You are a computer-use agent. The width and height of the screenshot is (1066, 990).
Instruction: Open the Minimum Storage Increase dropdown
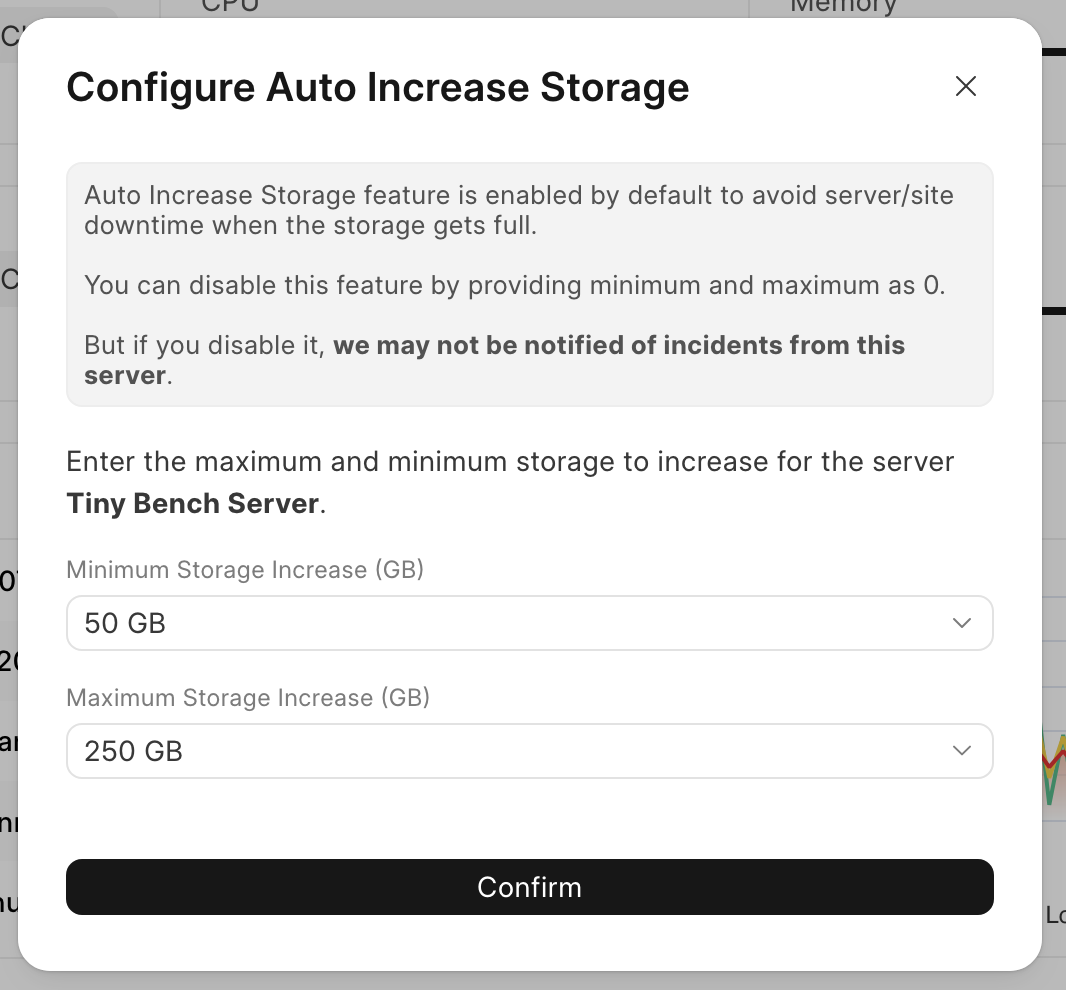(x=529, y=623)
